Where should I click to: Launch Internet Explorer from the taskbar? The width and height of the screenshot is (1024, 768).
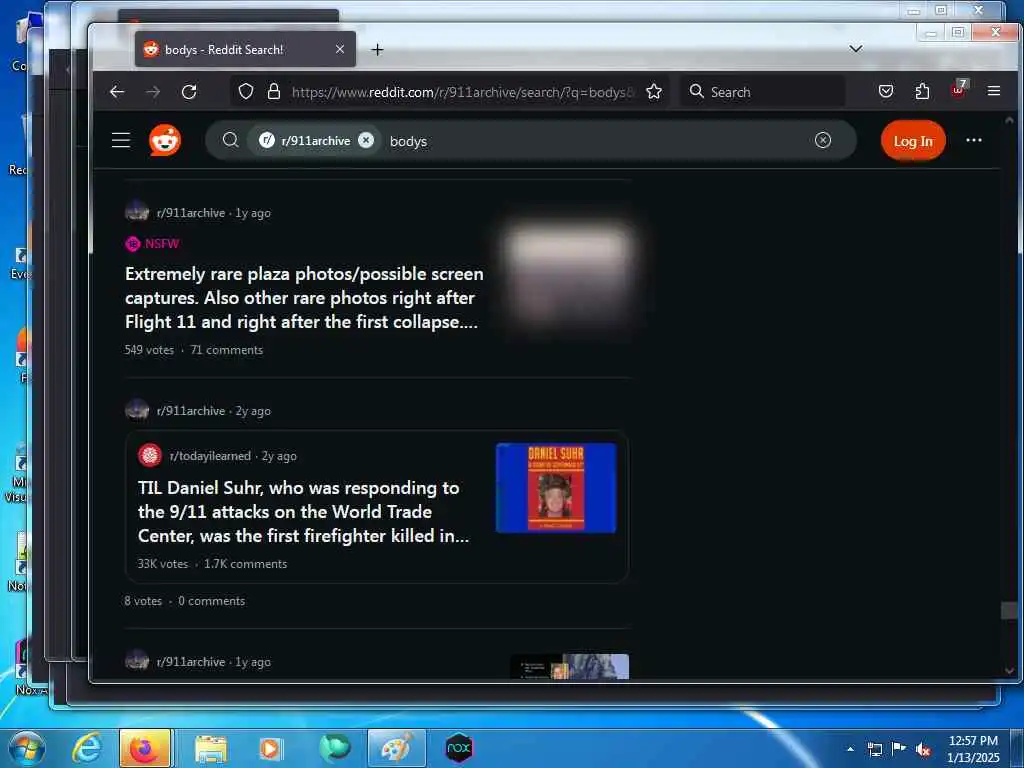click(x=87, y=748)
